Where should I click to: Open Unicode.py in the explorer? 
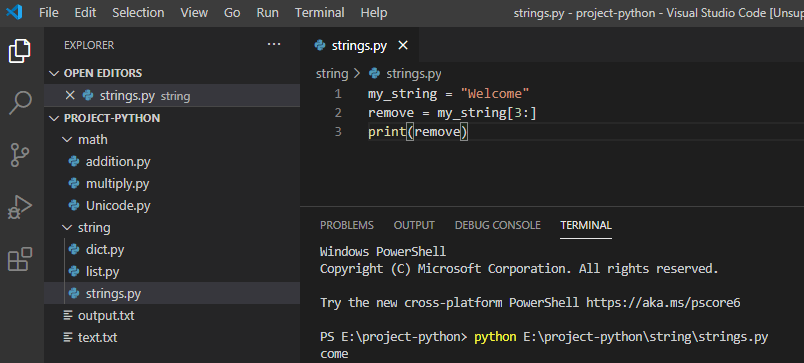coord(118,206)
